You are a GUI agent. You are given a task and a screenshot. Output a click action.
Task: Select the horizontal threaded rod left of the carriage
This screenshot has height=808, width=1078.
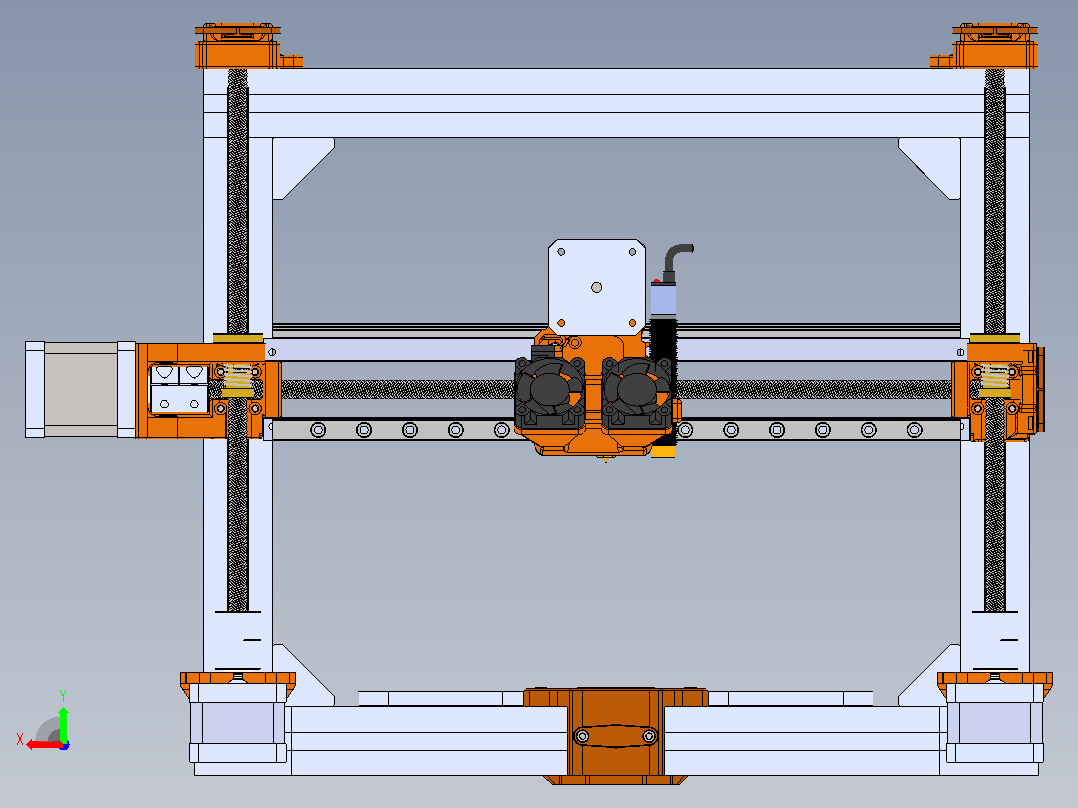pos(397,389)
